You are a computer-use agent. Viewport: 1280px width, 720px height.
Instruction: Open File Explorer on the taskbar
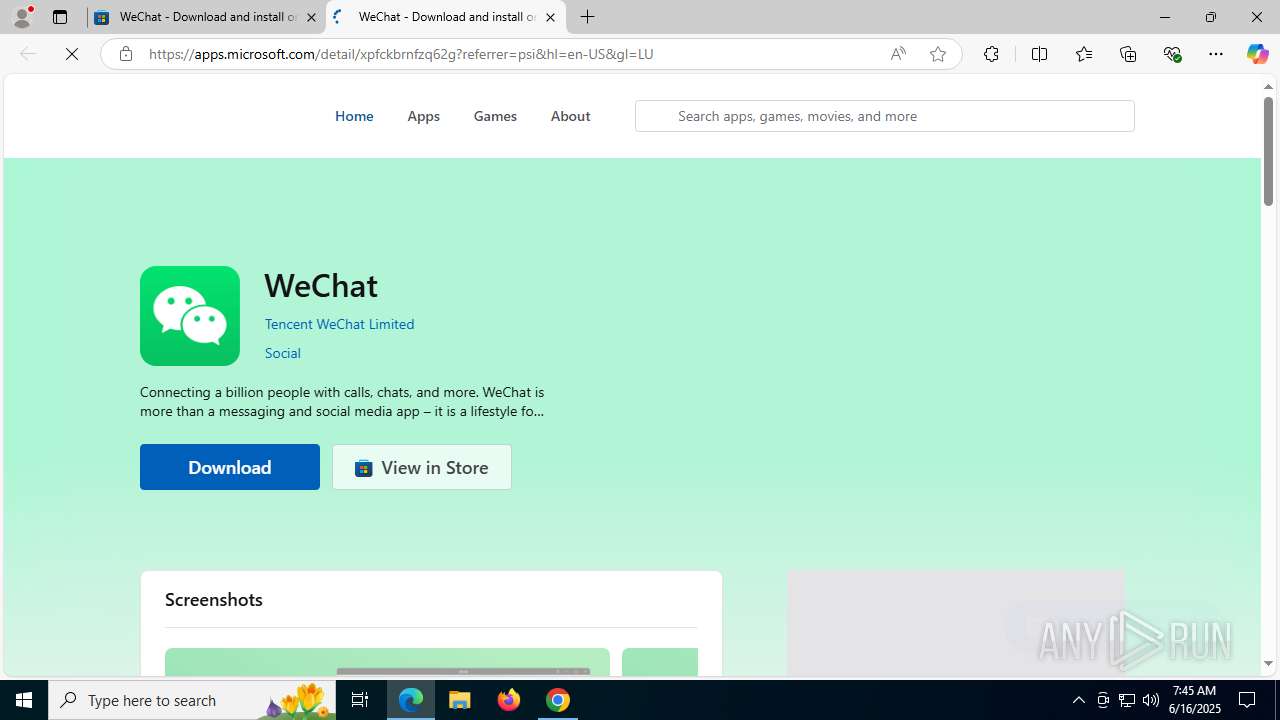point(460,700)
